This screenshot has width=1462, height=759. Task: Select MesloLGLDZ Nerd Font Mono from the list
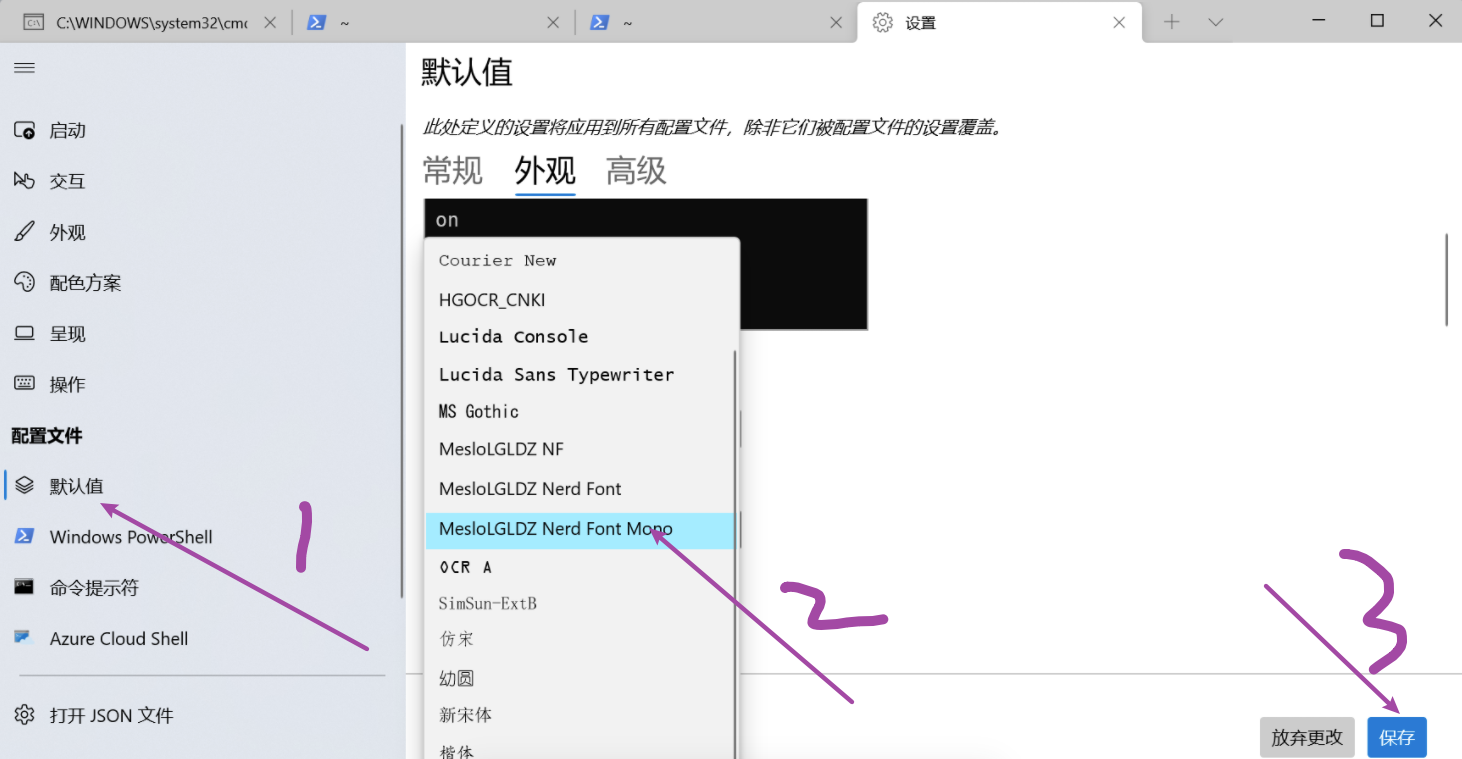(554, 529)
